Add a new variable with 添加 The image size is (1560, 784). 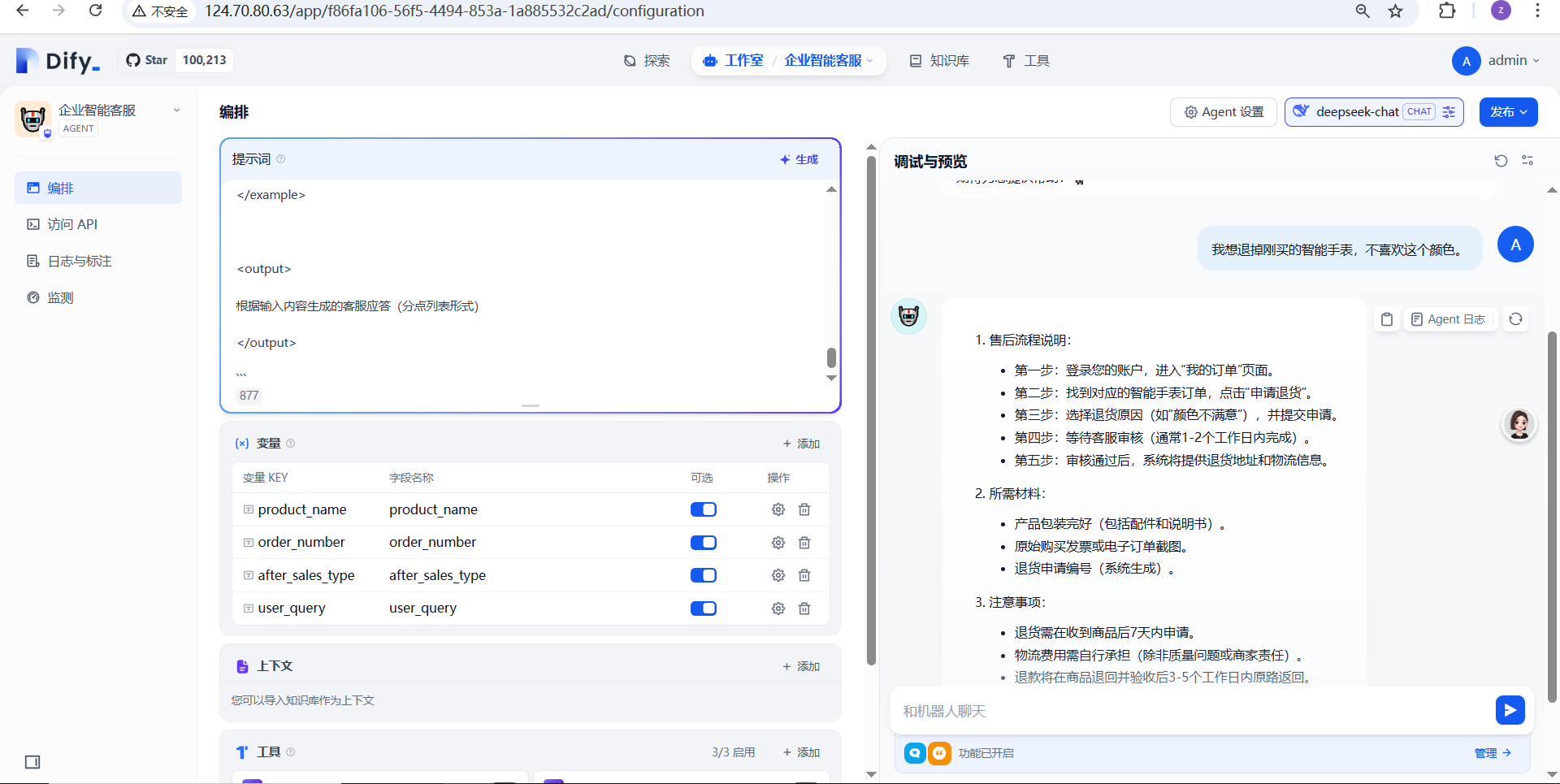[x=801, y=444]
